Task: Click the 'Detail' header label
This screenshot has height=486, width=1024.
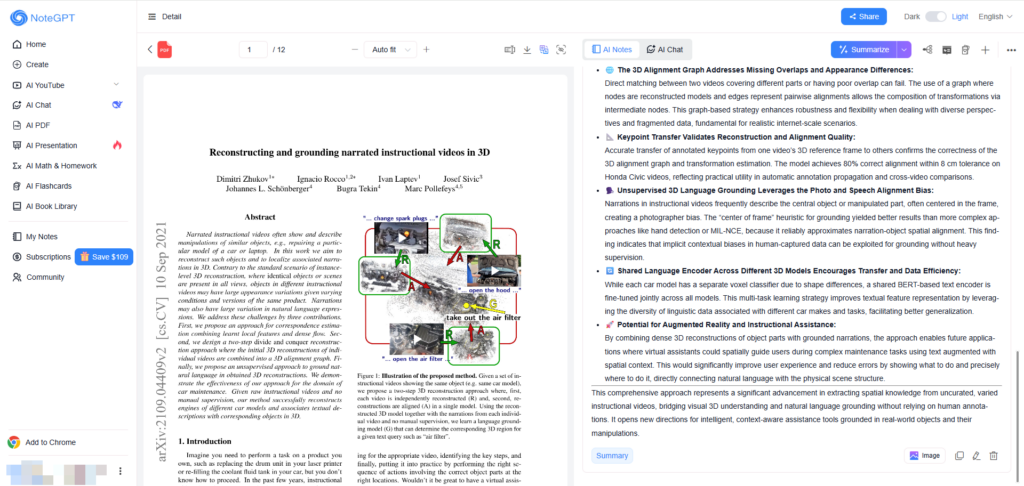Action: click(172, 17)
